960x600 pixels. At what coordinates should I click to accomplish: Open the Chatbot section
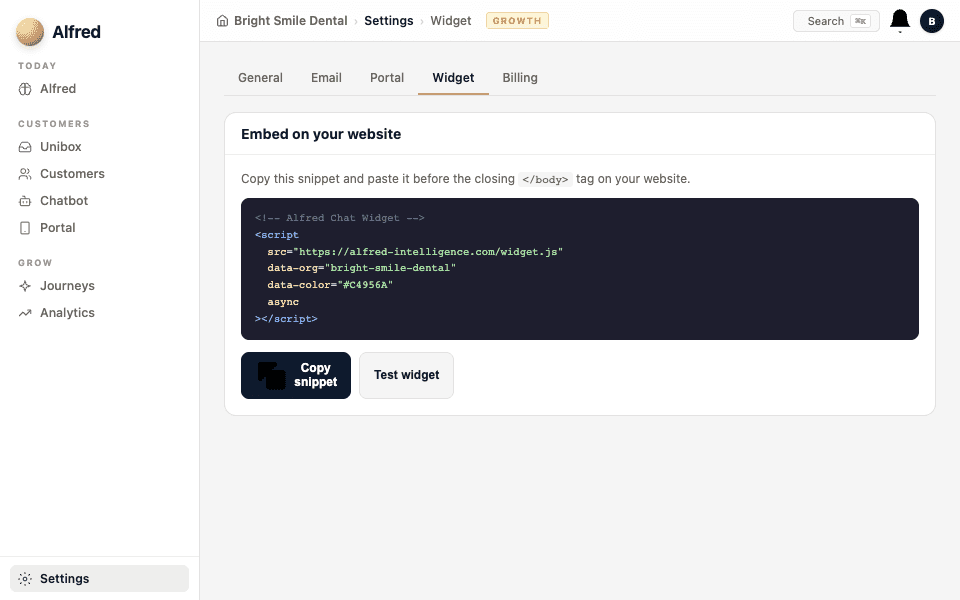click(x=100, y=201)
